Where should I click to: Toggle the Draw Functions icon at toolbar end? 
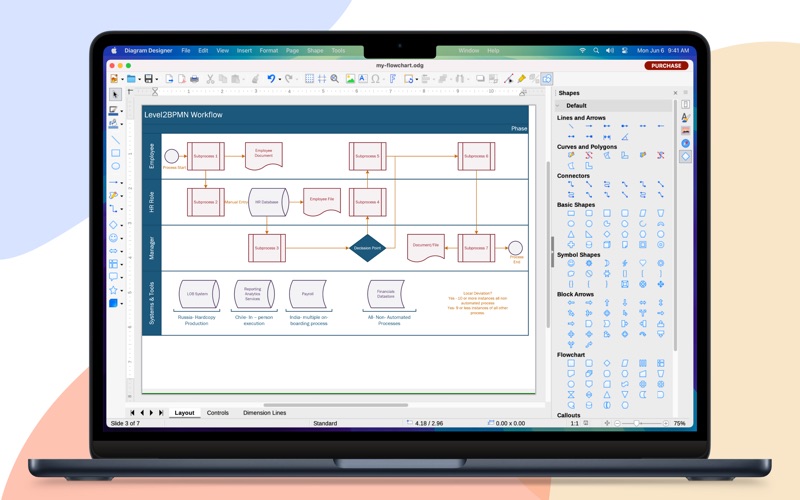(x=547, y=79)
